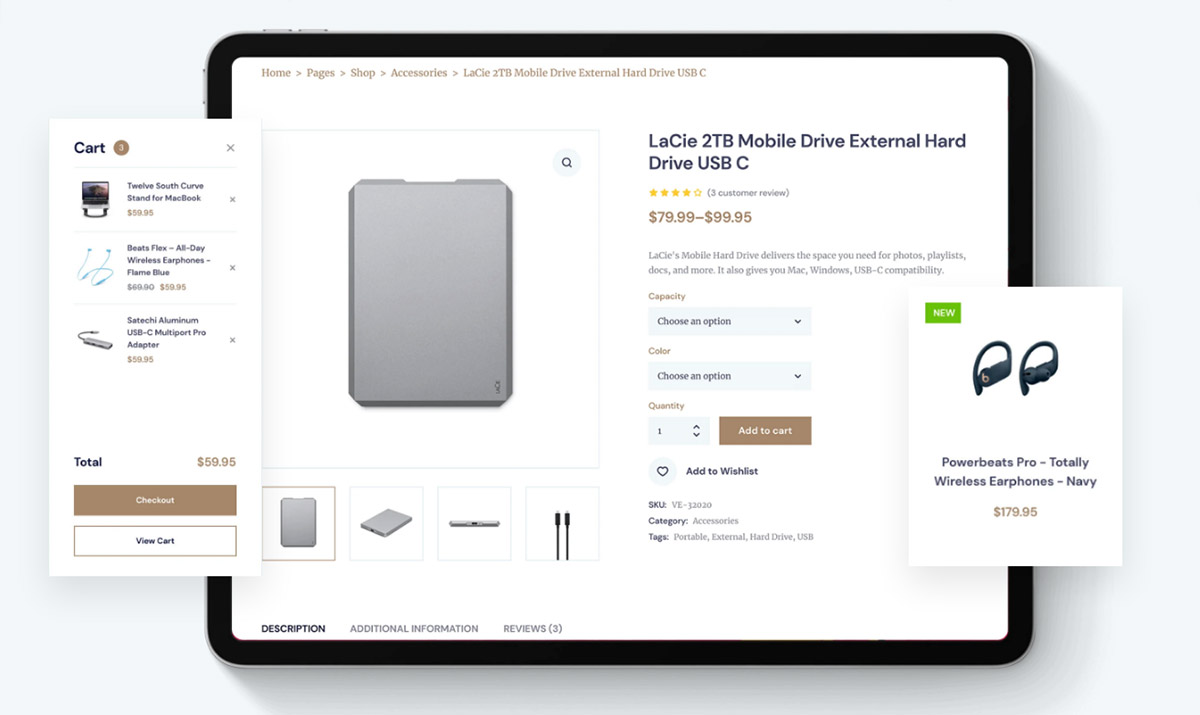Remove Beats Flex earphones from cart
1200x715 pixels.
233,267
